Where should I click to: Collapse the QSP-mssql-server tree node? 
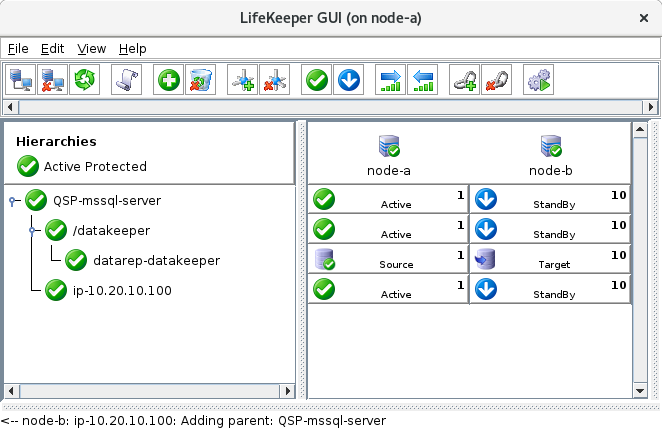tap(12, 201)
